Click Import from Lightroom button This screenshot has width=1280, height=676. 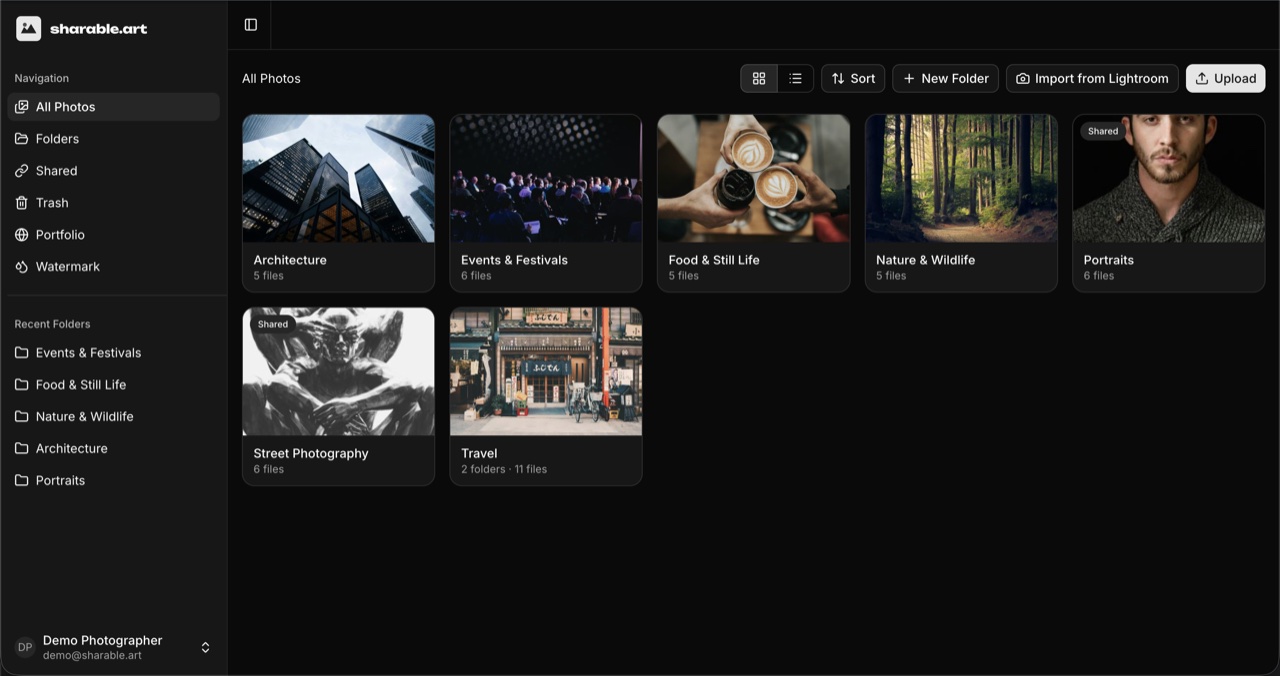click(1092, 78)
